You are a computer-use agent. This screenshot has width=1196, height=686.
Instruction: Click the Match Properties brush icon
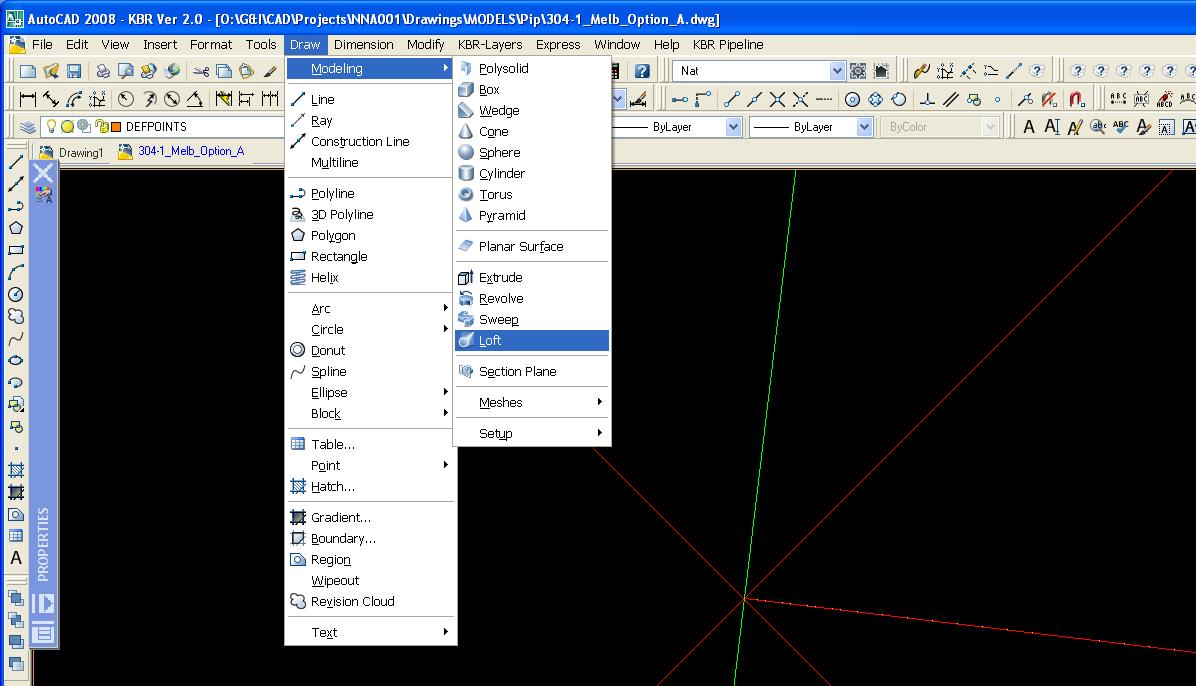click(x=269, y=71)
